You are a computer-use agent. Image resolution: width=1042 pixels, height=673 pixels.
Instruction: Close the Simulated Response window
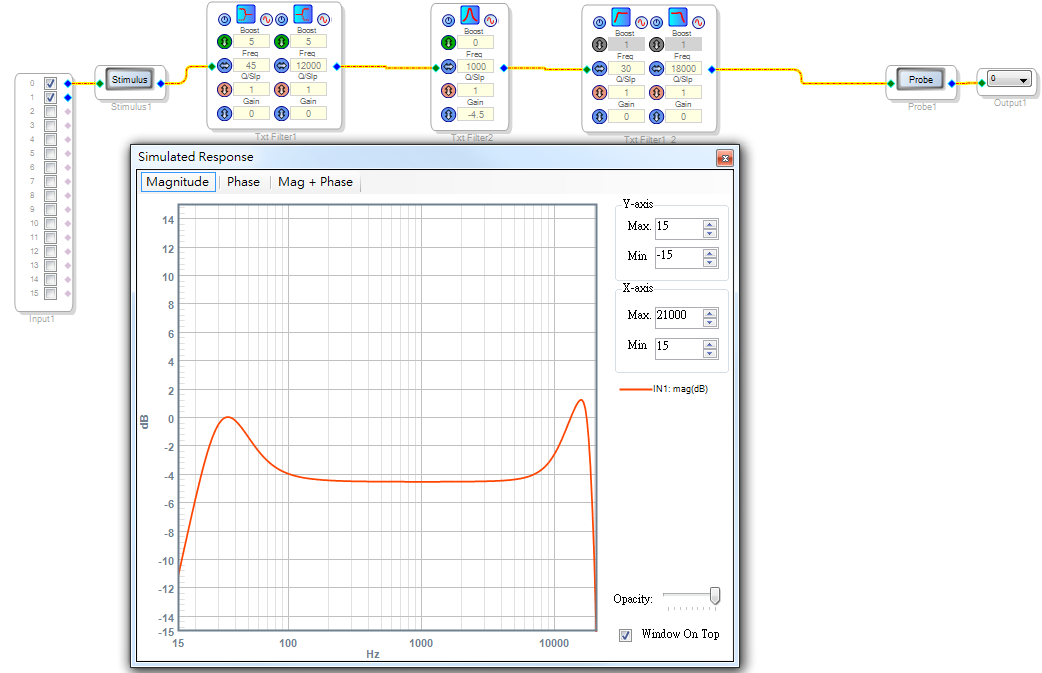point(725,158)
